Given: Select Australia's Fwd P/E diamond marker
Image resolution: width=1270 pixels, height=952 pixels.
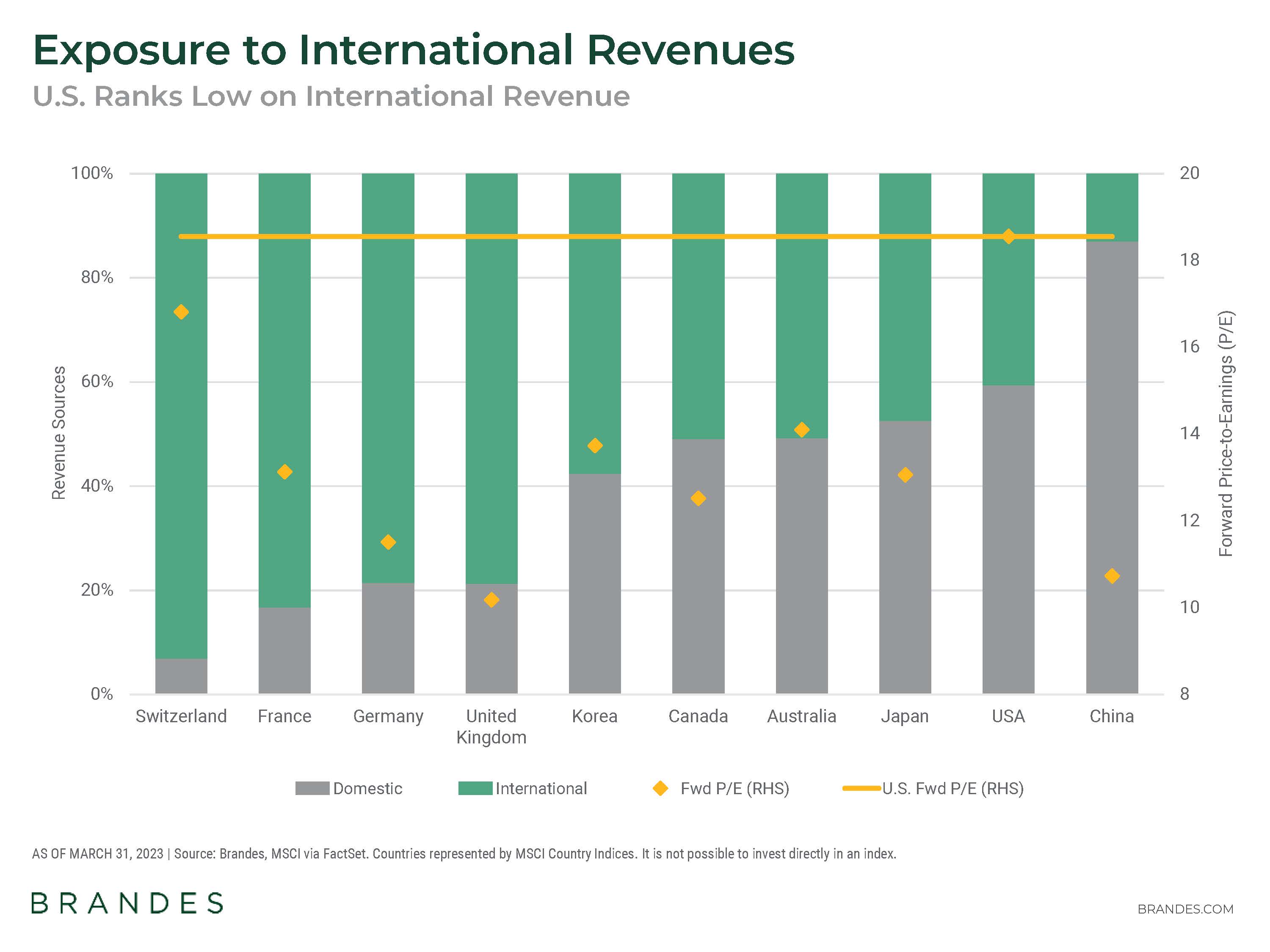Looking at the screenshot, I should click(801, 429).
